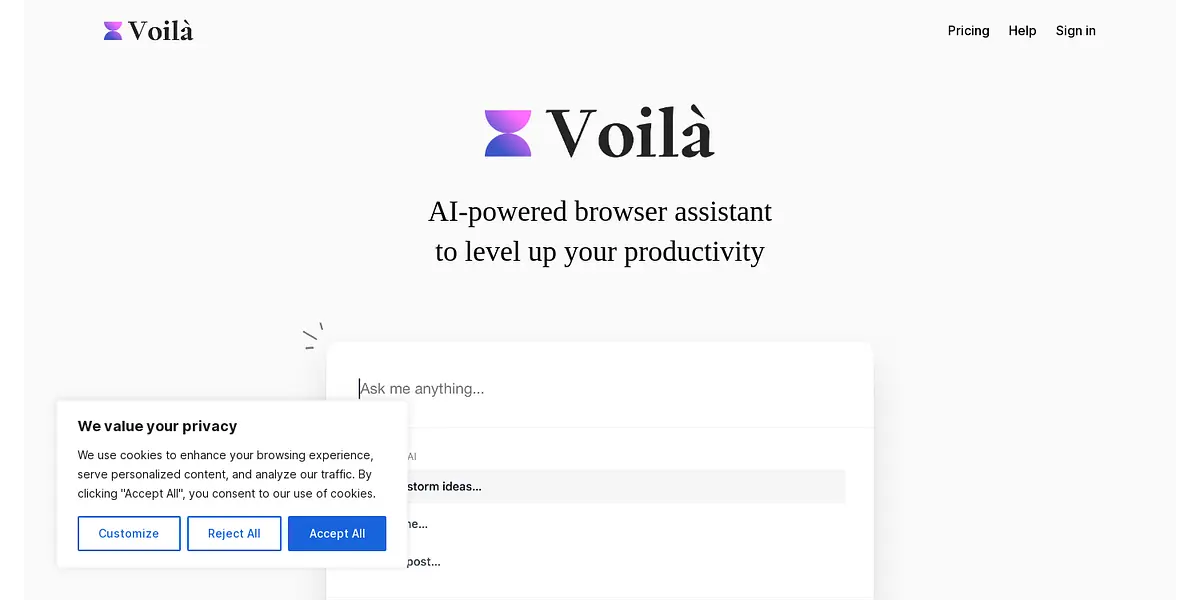Image resolution: width=1200 pixels, height=600 pixels.
Task: Open the Help page
Action: (1022, 31)
